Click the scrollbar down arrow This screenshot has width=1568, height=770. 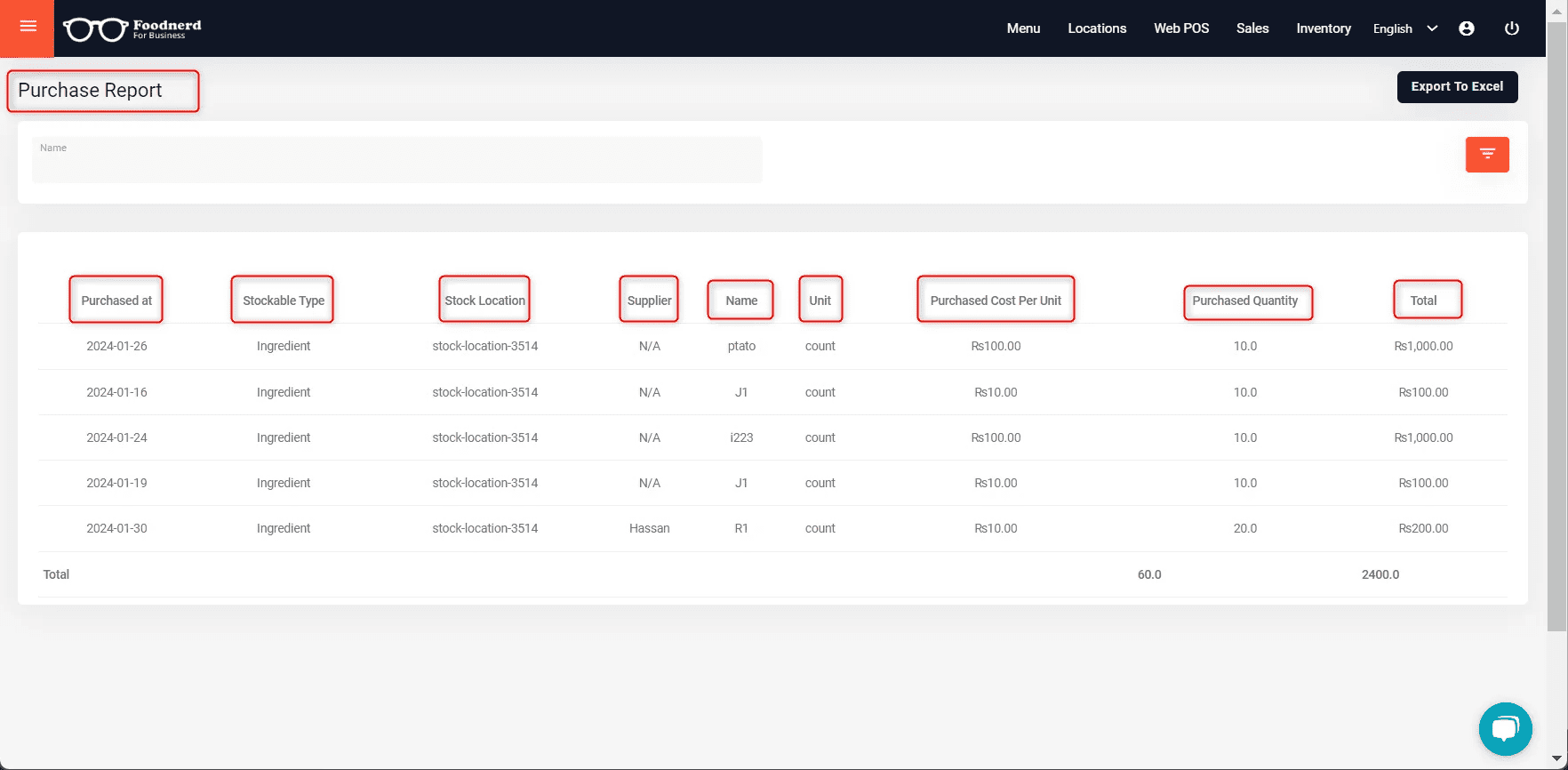(1556, 758)
